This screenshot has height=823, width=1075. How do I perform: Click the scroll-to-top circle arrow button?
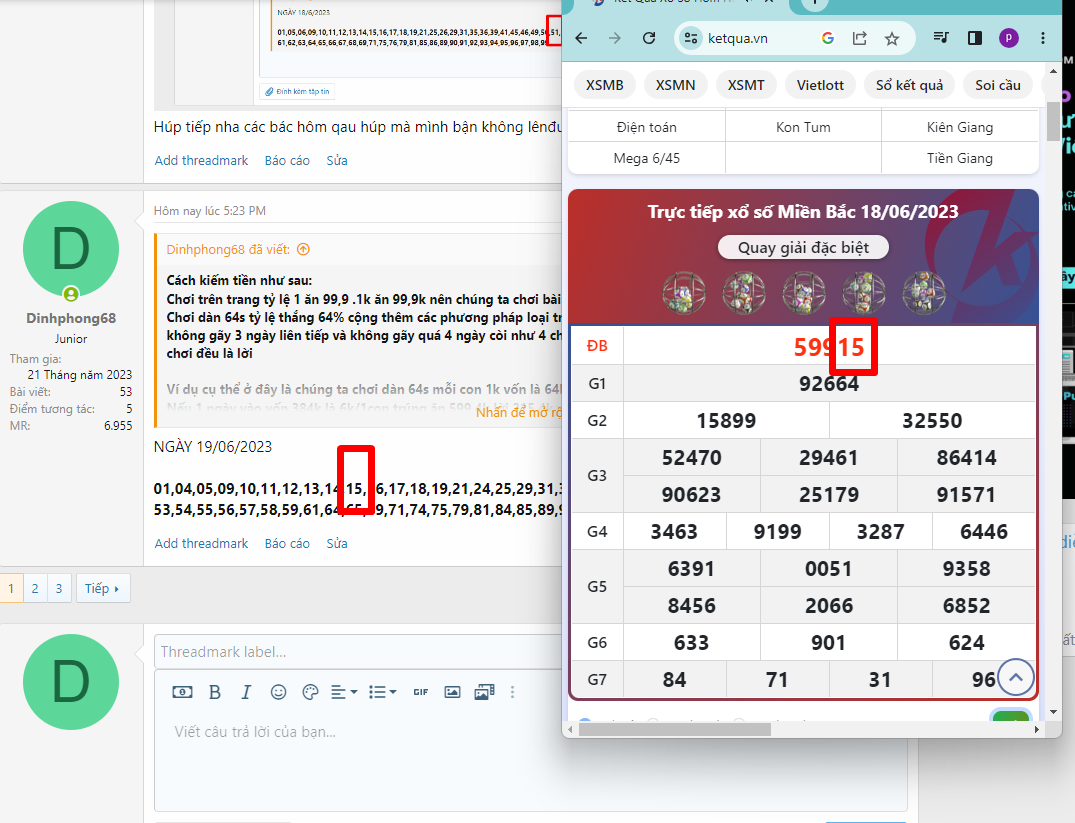[x=1015, y=677]
